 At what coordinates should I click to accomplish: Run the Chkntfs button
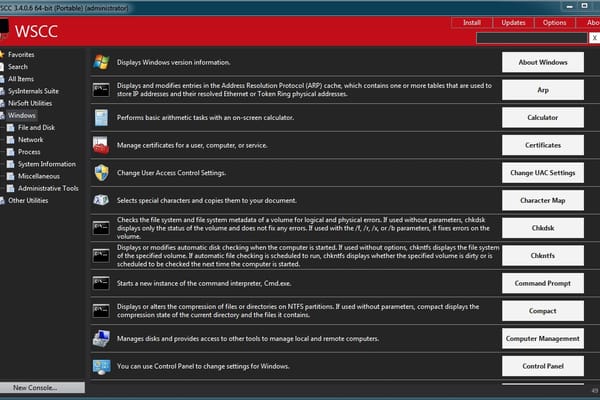[543, 256]
